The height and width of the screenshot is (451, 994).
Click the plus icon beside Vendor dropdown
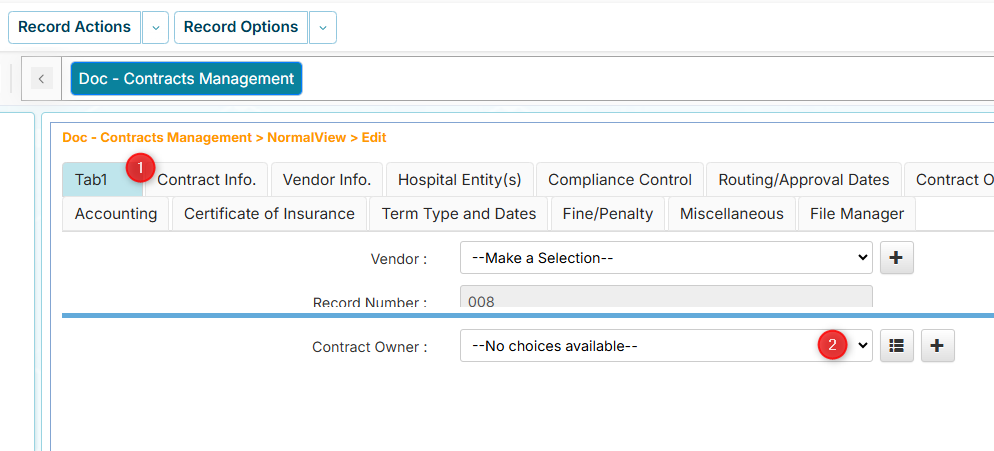(896, 258)
